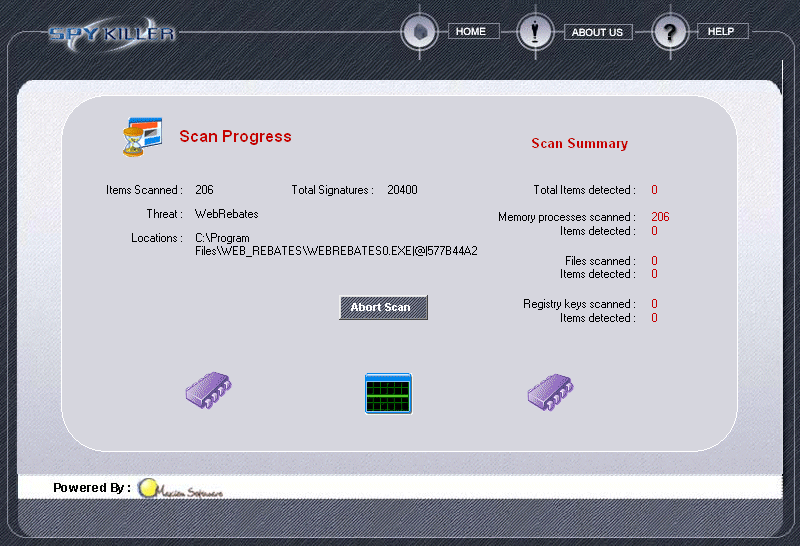800x546 pixels.
Task: Click the right purple memory chip icon
Action: click(550, 392)
